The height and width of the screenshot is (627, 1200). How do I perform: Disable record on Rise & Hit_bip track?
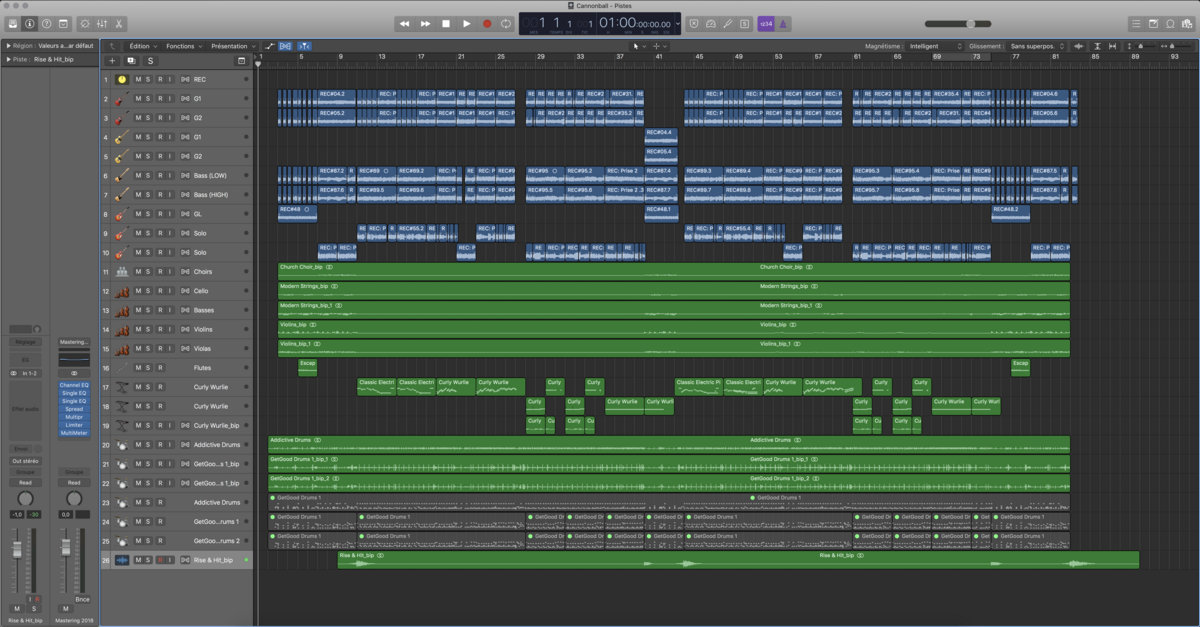tap(159, 560)
